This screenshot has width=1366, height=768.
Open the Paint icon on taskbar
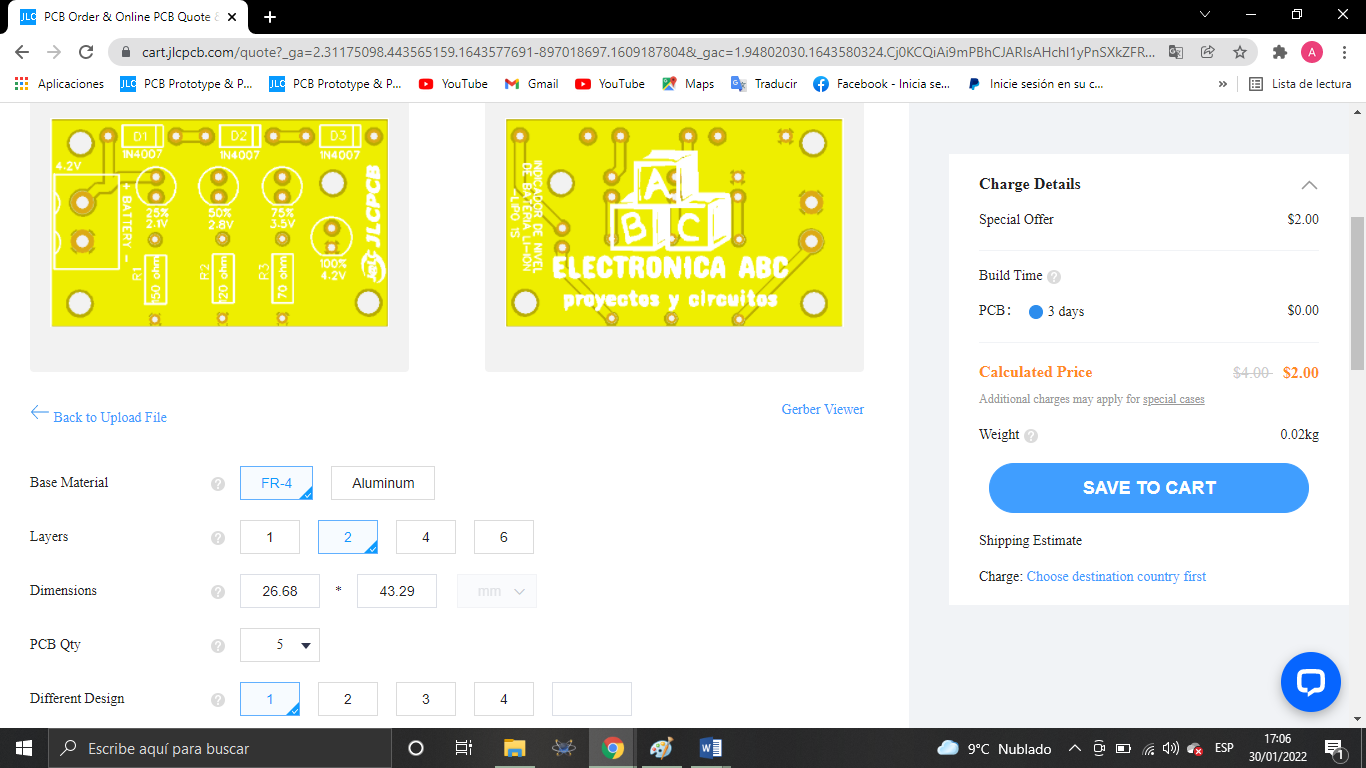[661, 748]
